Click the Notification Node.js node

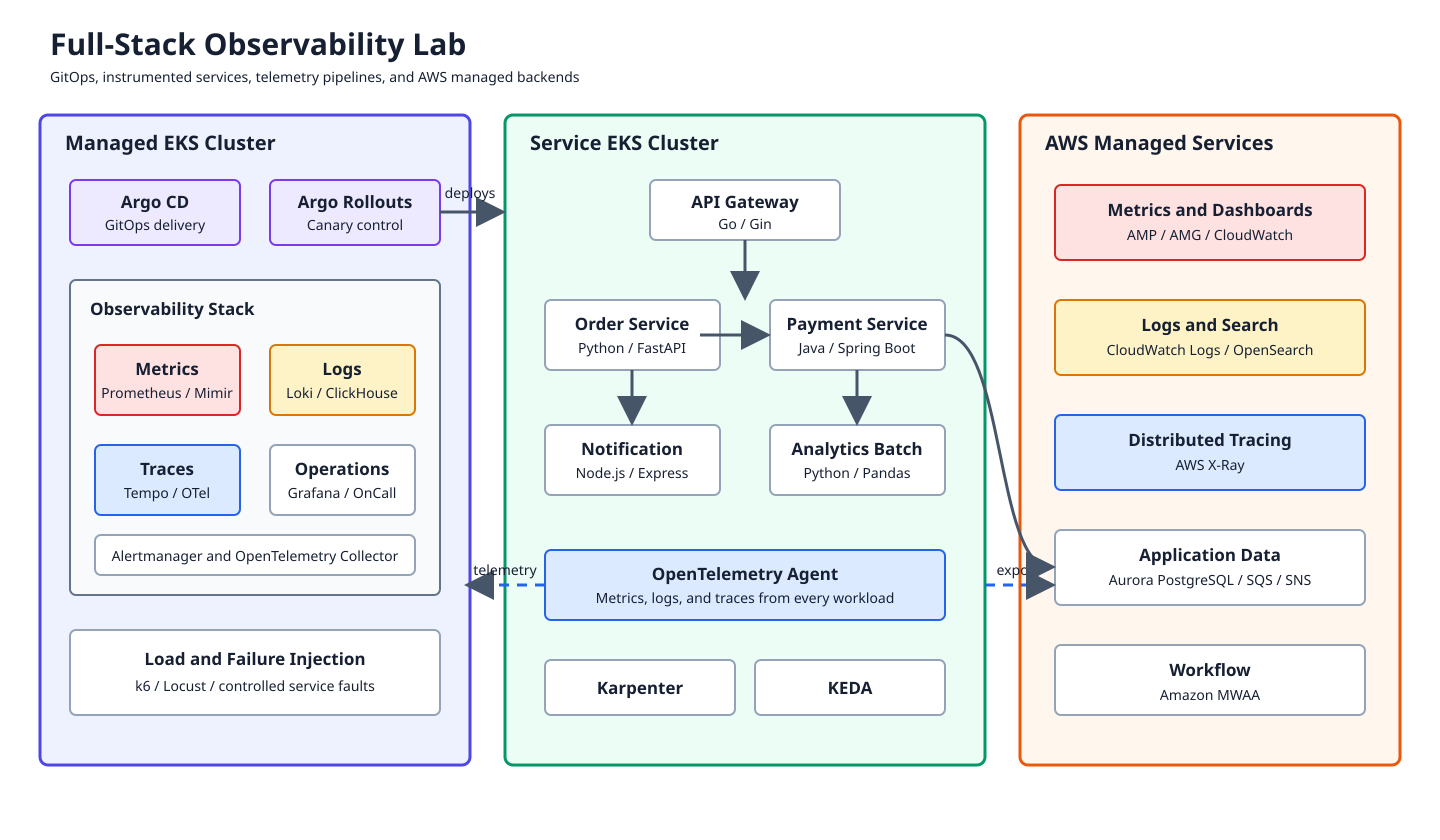click(x=632, y=460)
